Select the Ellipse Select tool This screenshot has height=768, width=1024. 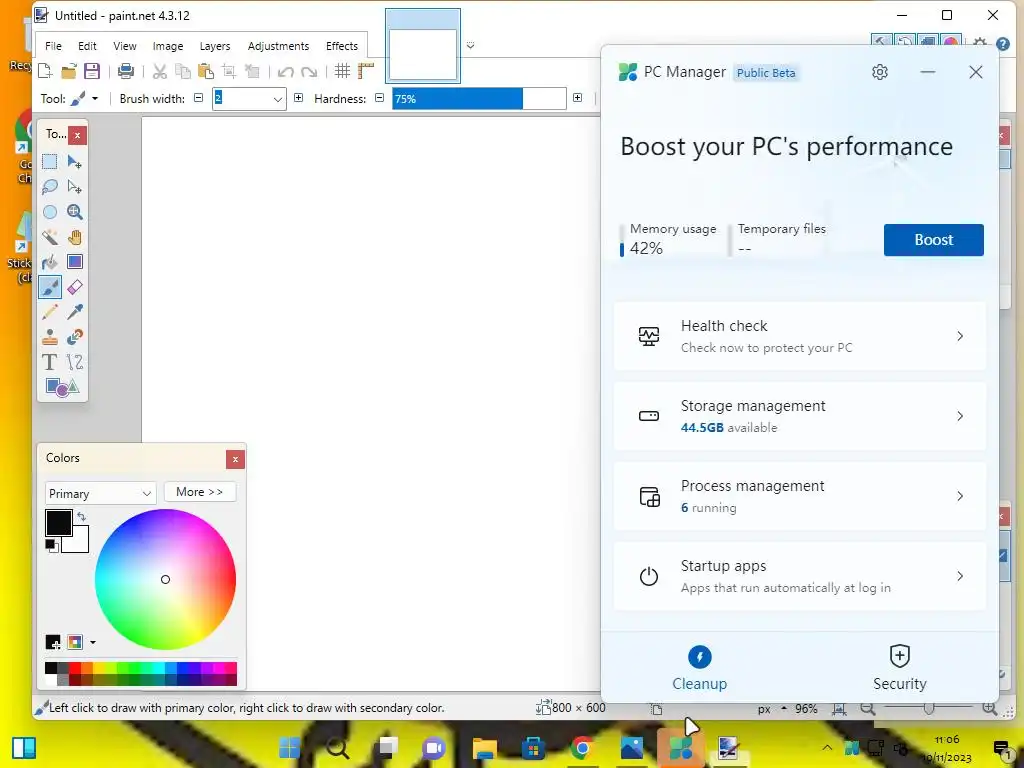coord(50,212)
